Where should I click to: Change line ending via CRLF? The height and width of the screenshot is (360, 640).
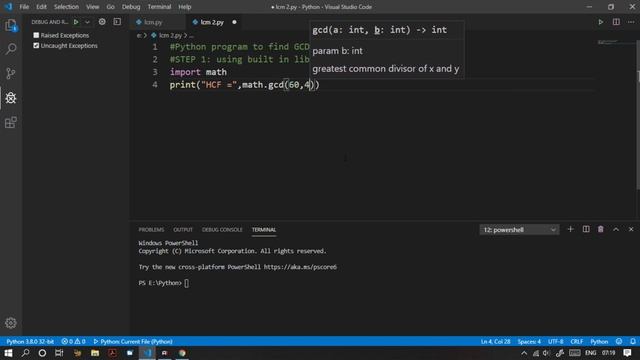tap(576, 341)
